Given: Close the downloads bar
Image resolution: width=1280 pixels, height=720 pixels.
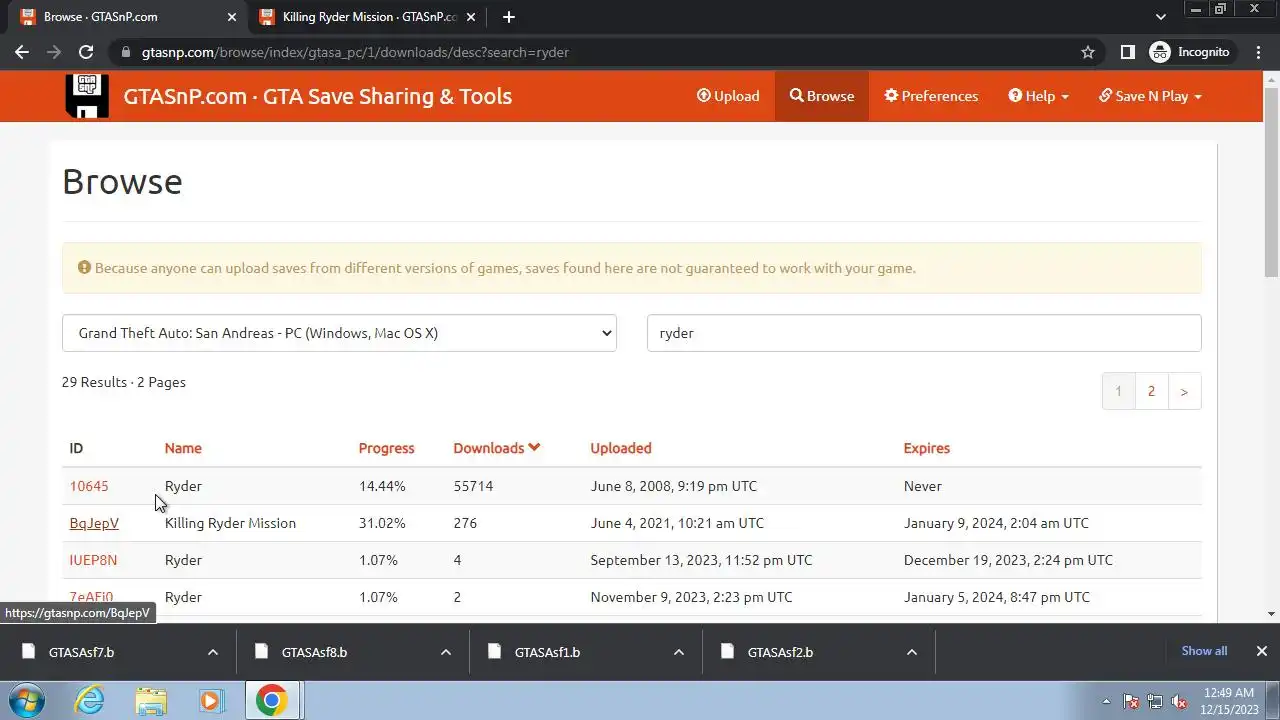Looking at the screenshot, I should [1261, 651].
